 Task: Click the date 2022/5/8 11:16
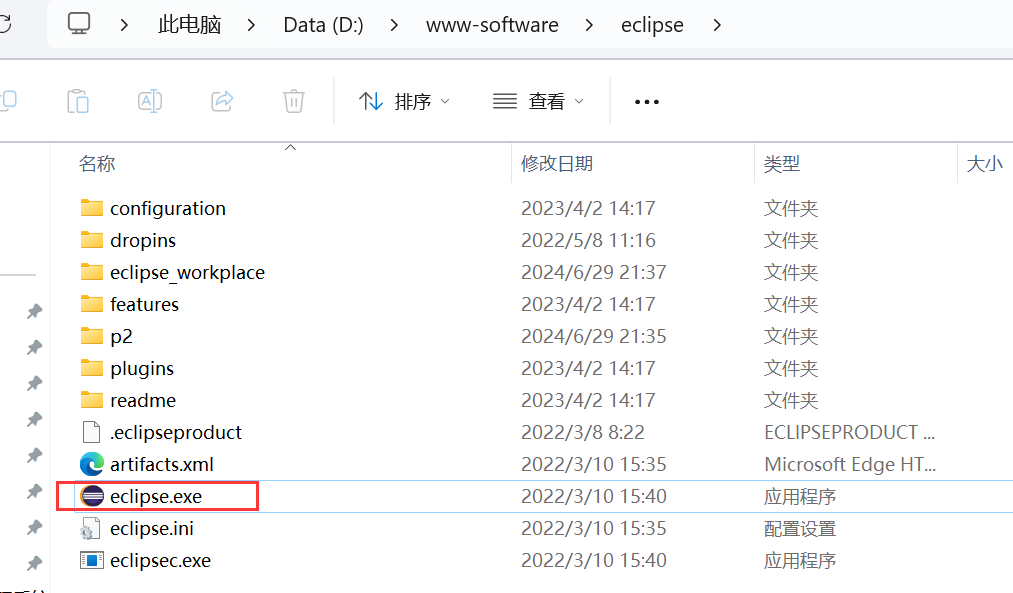(x=588, y=240)
